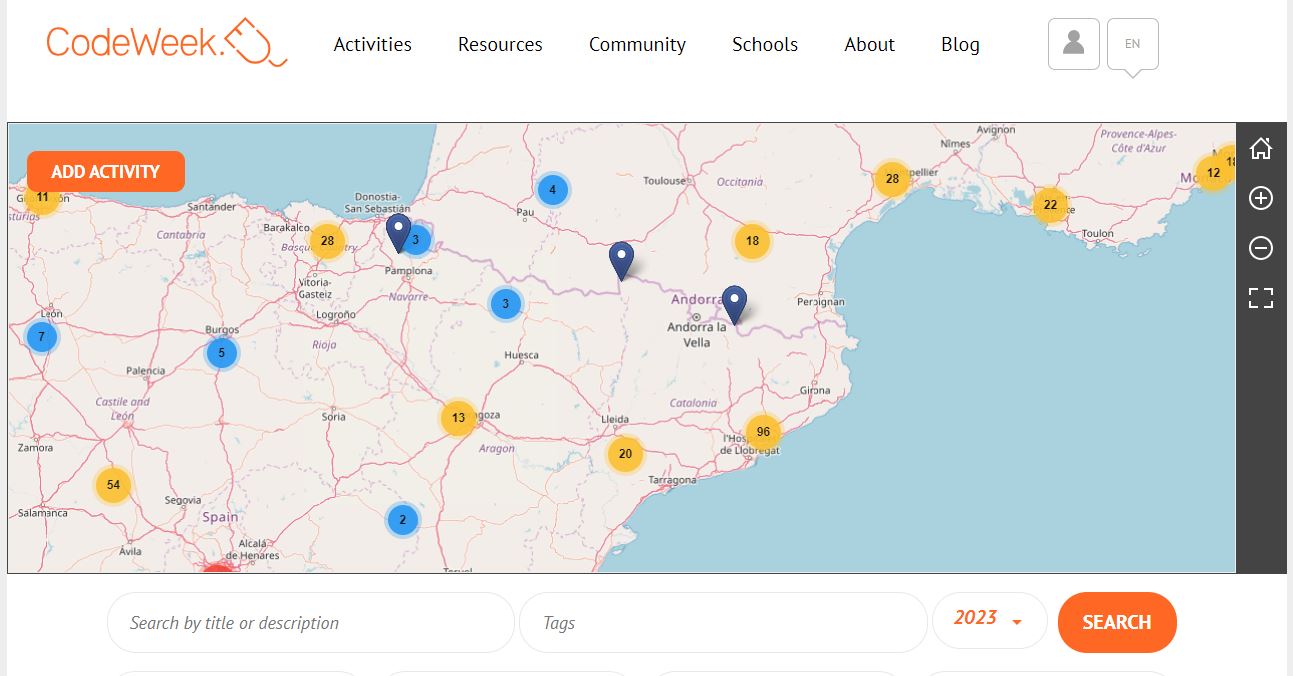Expand the 2023 year dropdown
This screenshot has height=676, width=1293.
(988, 620)
